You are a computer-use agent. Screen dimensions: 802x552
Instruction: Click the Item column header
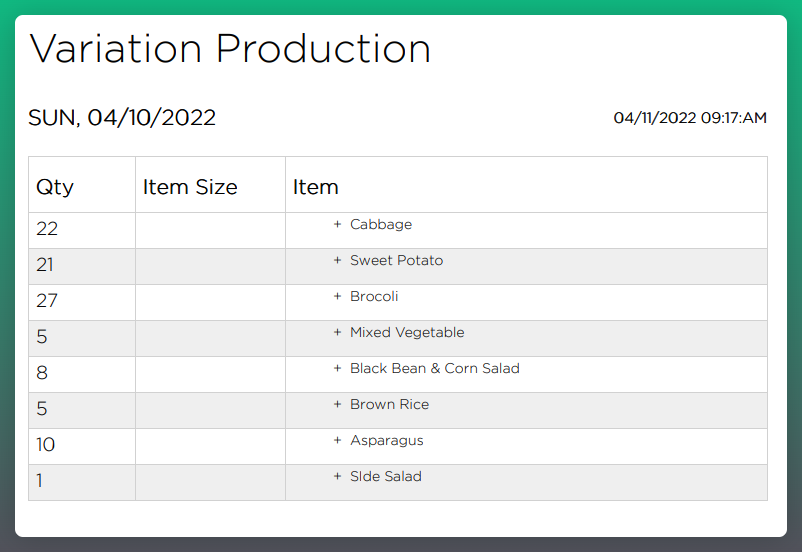point(316,187)
